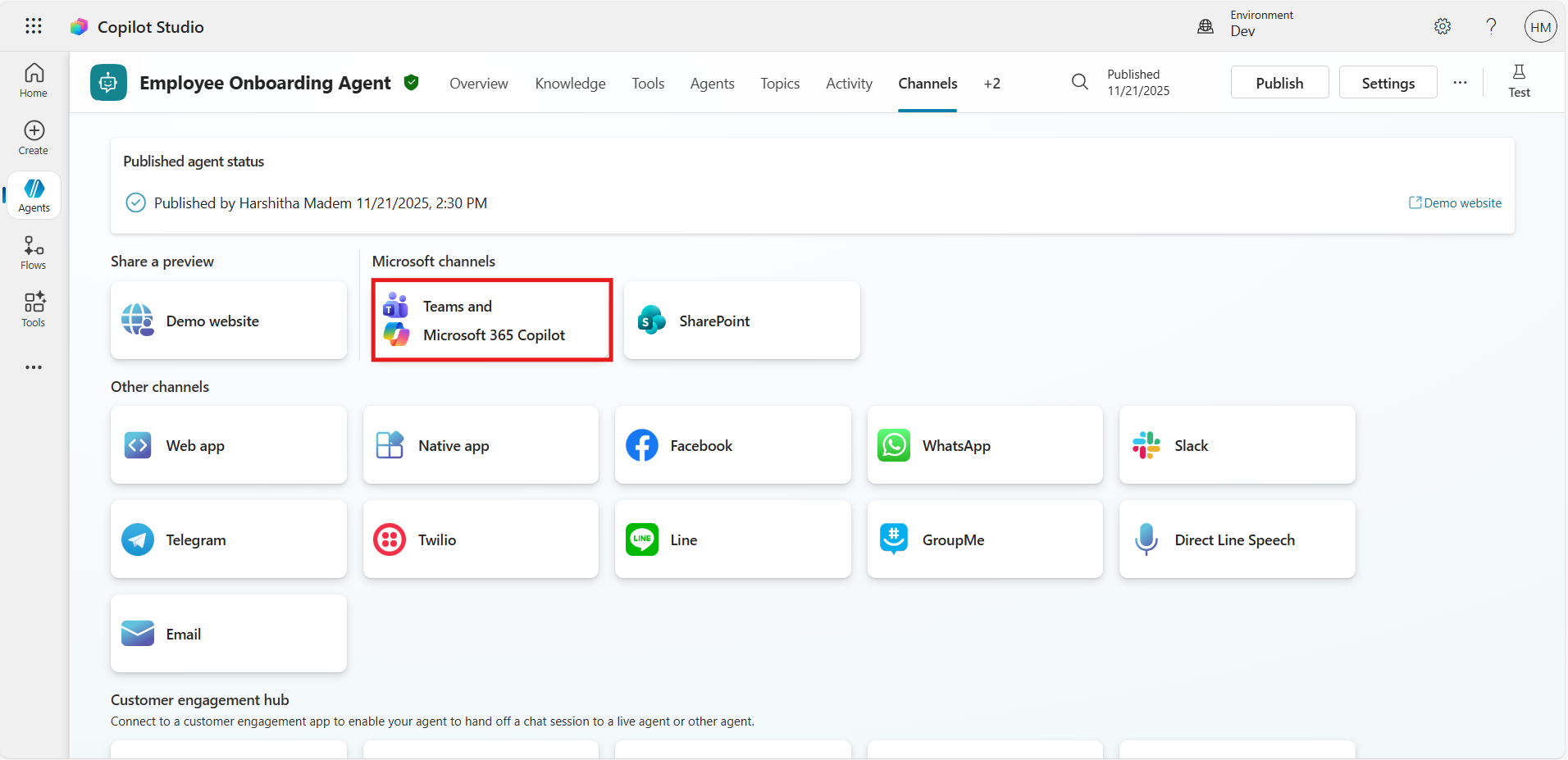
Task: Open Flows in the left navigation
Action: coord(34,253)
